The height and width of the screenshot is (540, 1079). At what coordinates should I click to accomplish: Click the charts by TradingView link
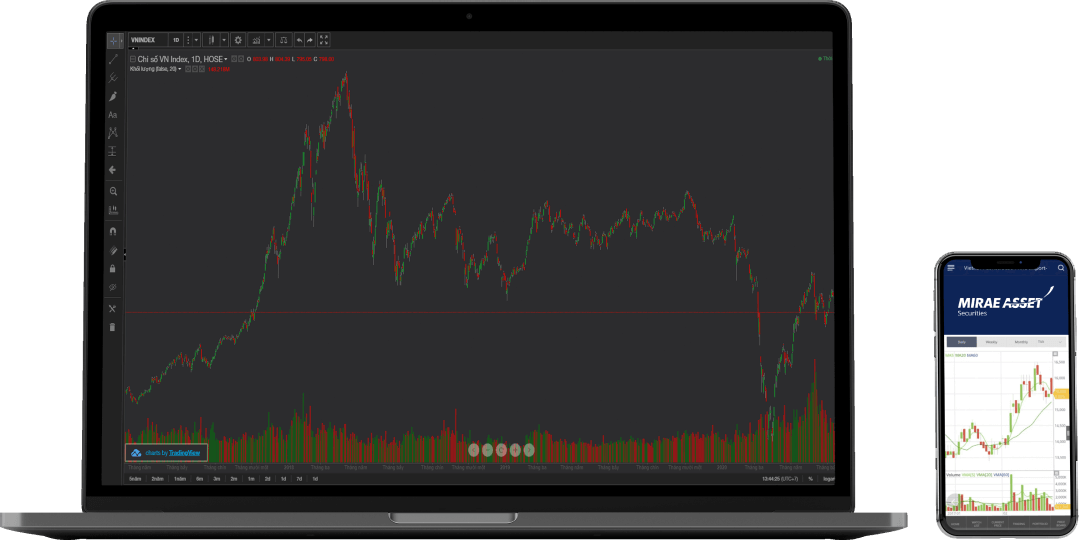[x=166, y=452]
